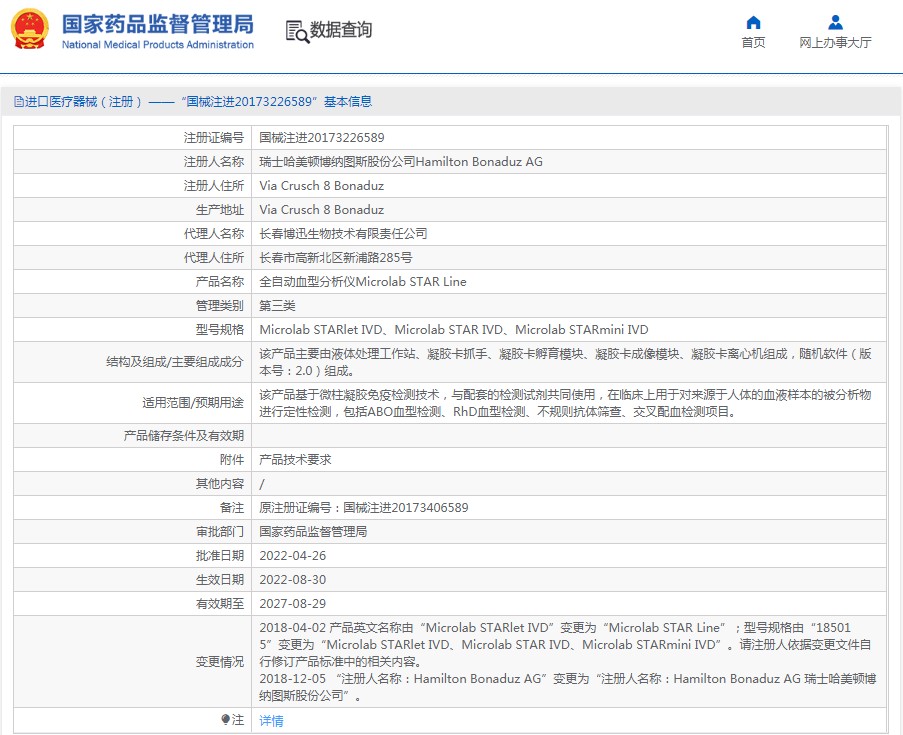This screenshot has height=735, width=903.
Task: Select the 有效期至 label
Action: (x=220, y=604)
